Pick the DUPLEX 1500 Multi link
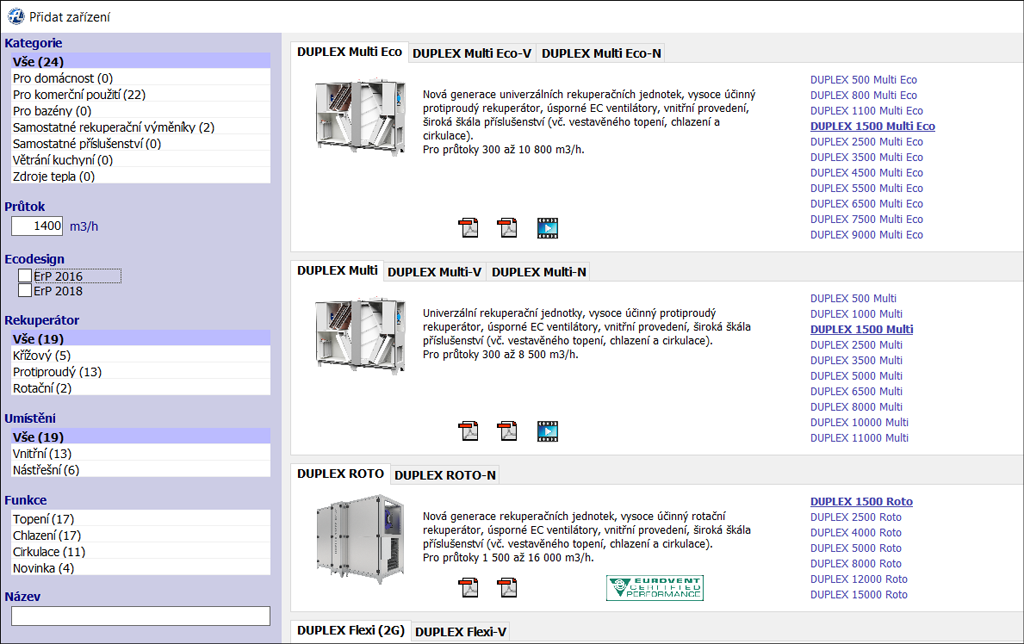 (861, 329)
